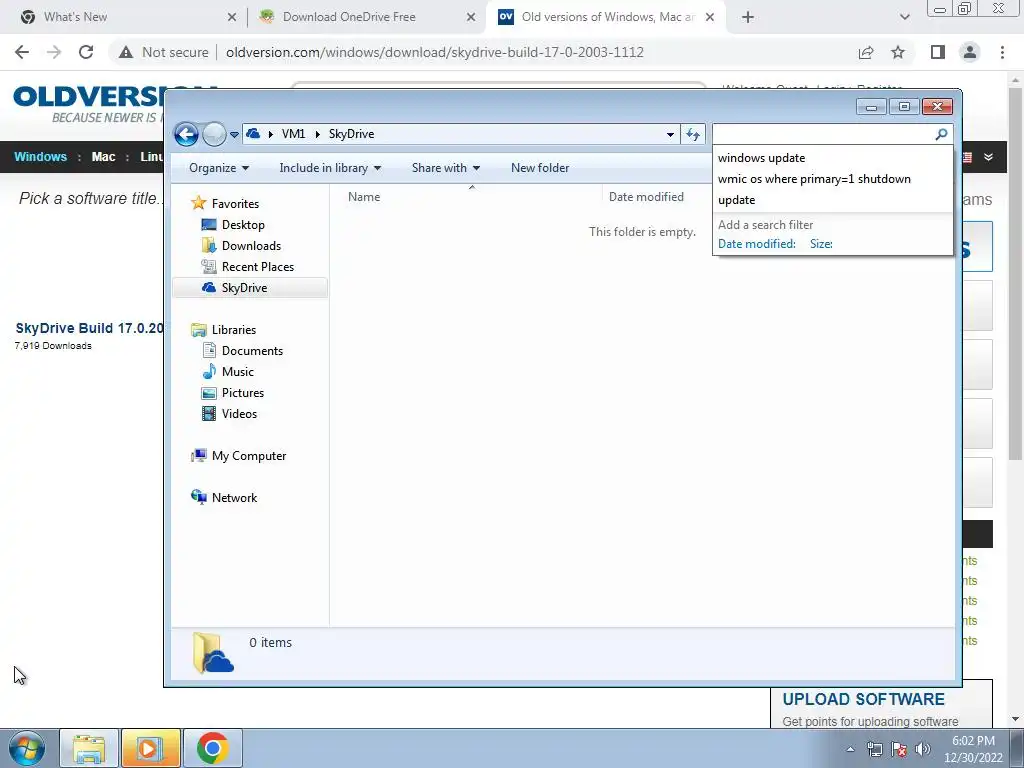Viewport: 1024px width, 768px height.
Task: Expand the address bar history dropdown
Action: 670,135
